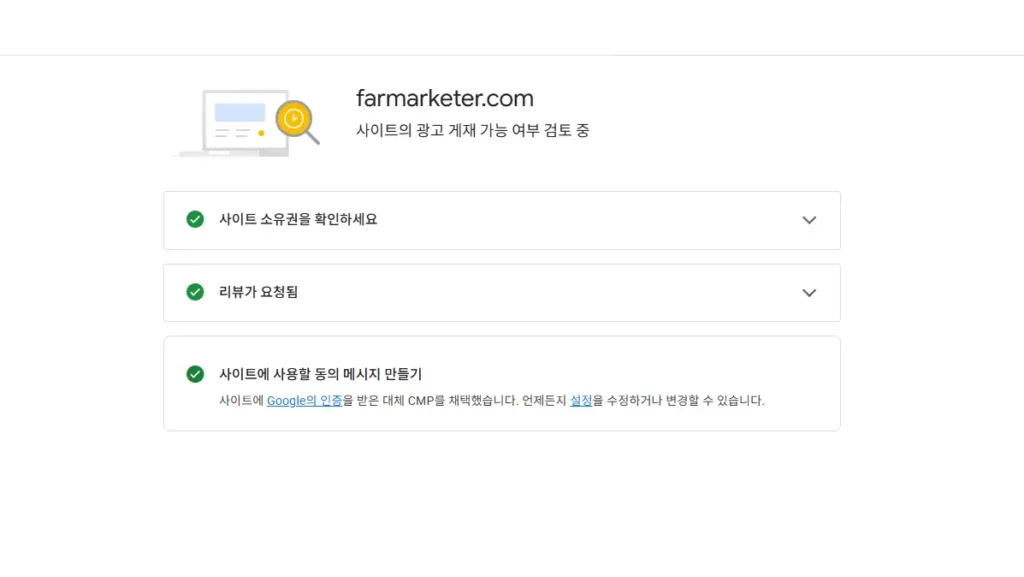Click the small yellow dot on the laptop illustration

(261, 132)
